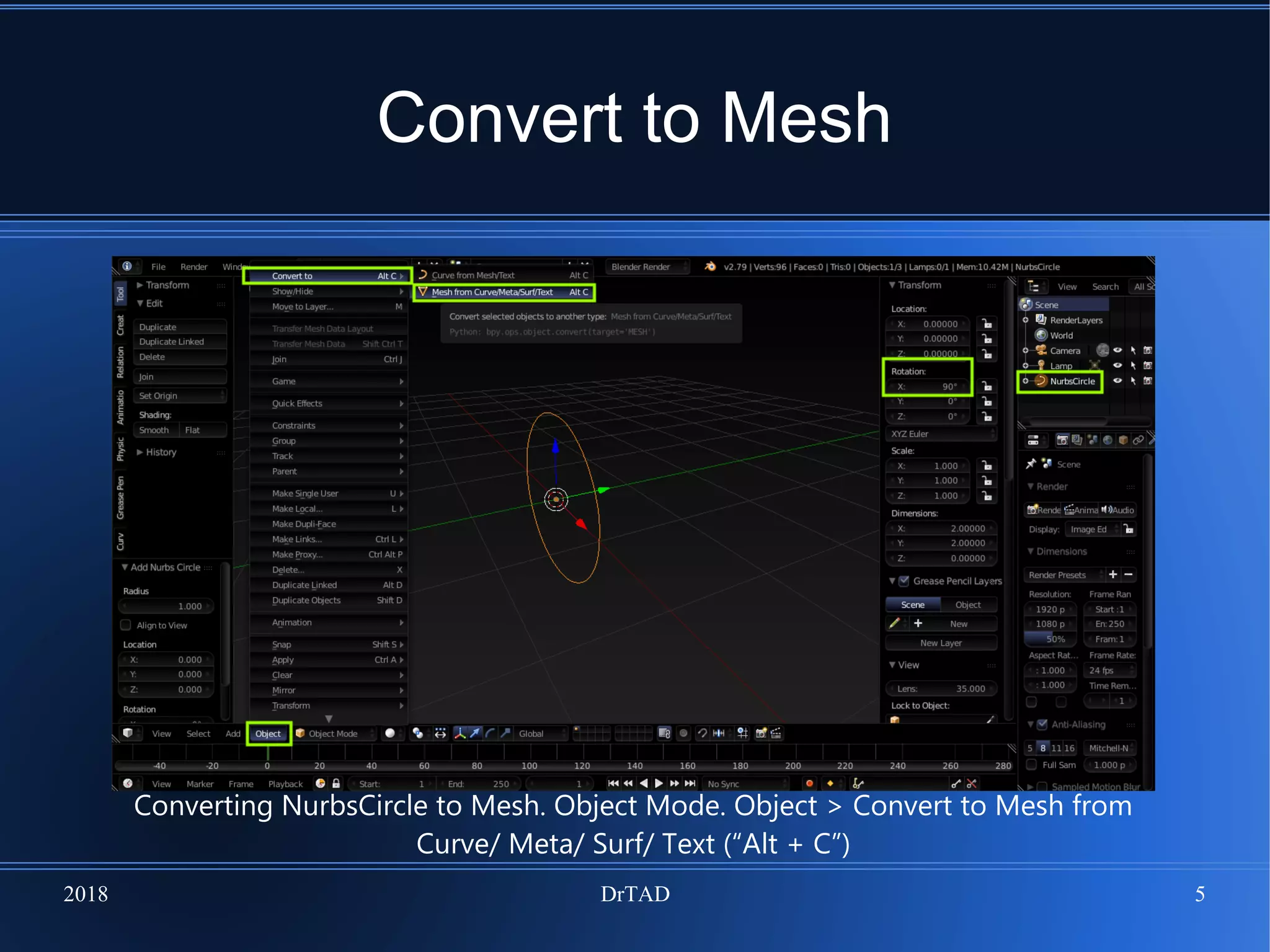Image resolution: width=1270 pixels, height=952 pixels.
Task: Open the Blender Render engine dropdown
Action: (647, 267)
